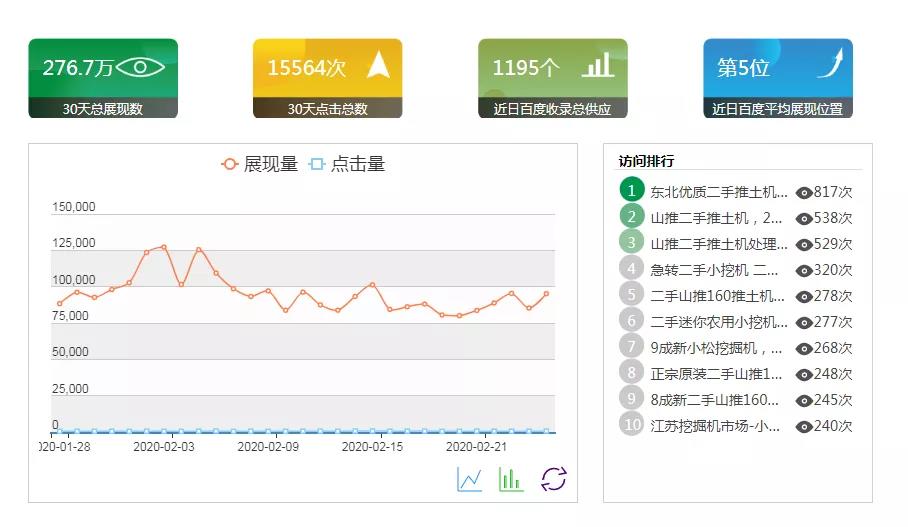Click the 150,000 y-axis label

pos(74,207)
